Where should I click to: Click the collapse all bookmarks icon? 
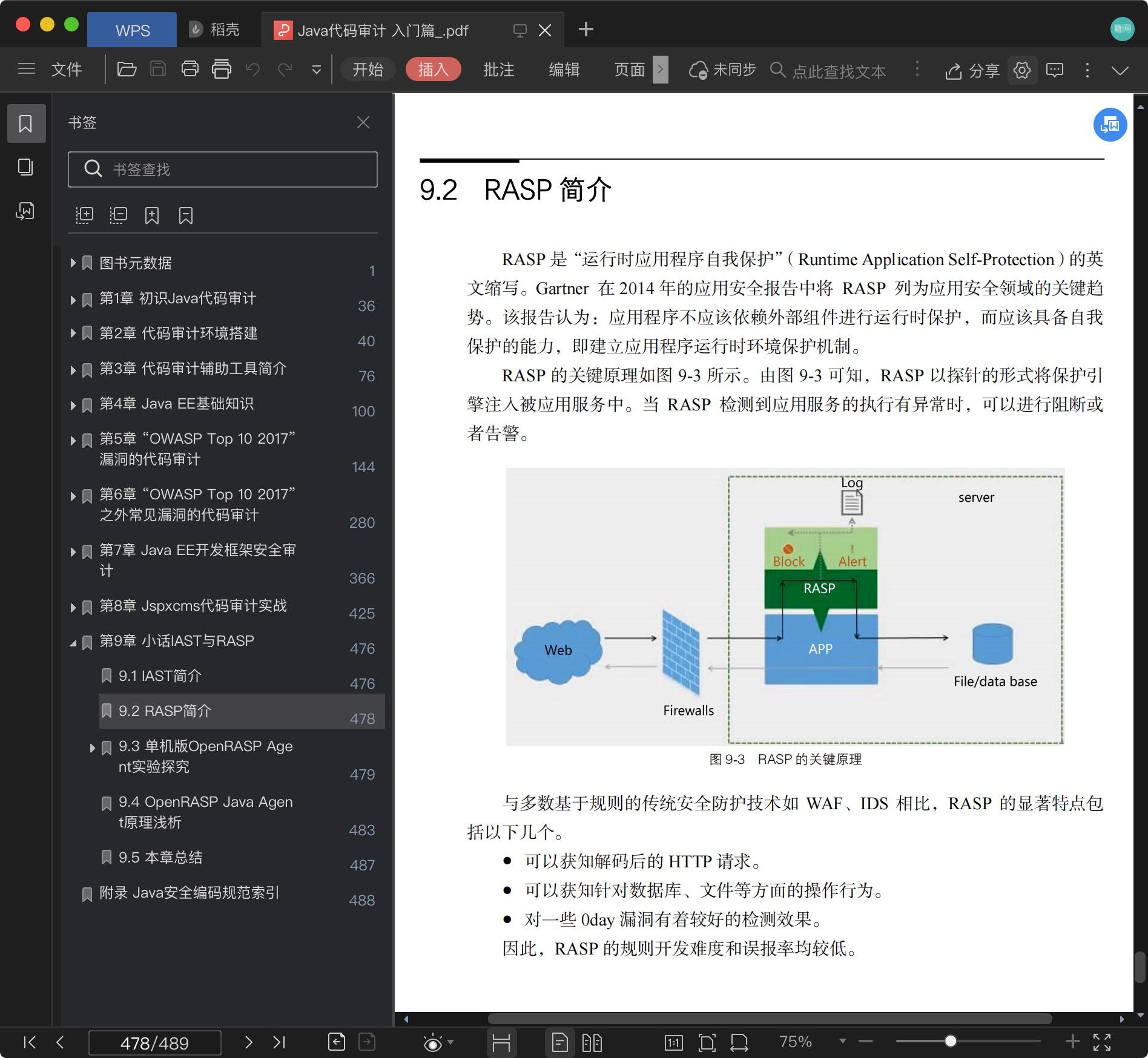118,215
